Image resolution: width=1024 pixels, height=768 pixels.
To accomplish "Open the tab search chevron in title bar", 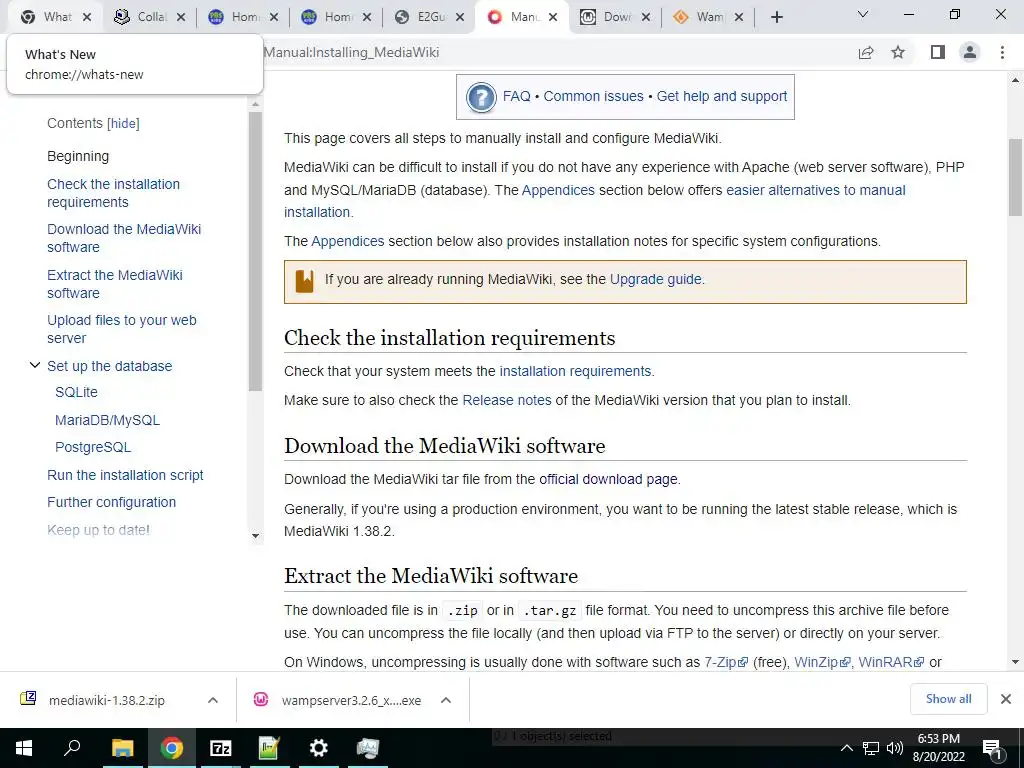I will (x=863, y=14).
